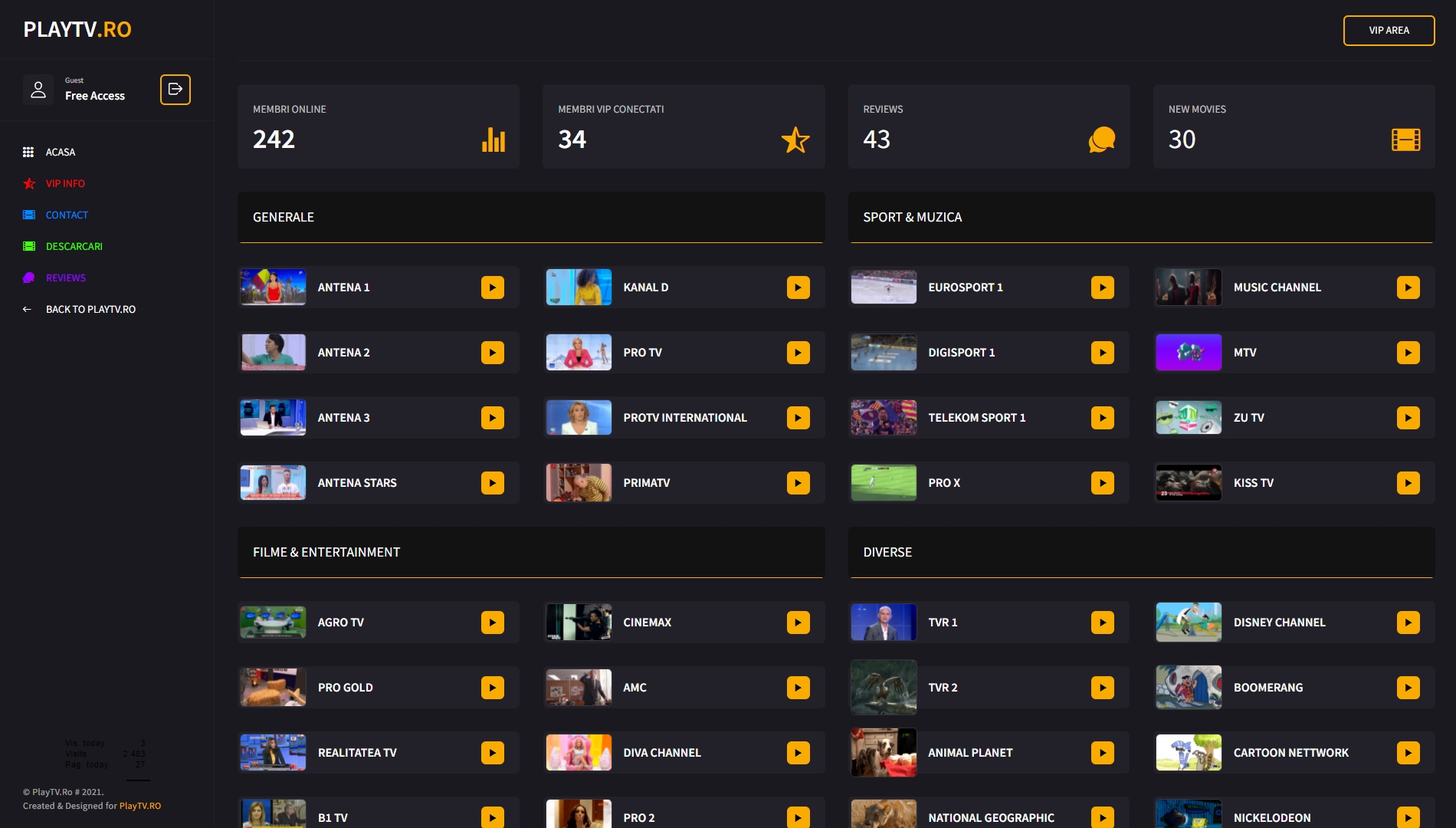The width and height of the screenshot is (1456, 828).
Task: Click the star icon in Membri VIP Conectati
Action: click(795, 140)
